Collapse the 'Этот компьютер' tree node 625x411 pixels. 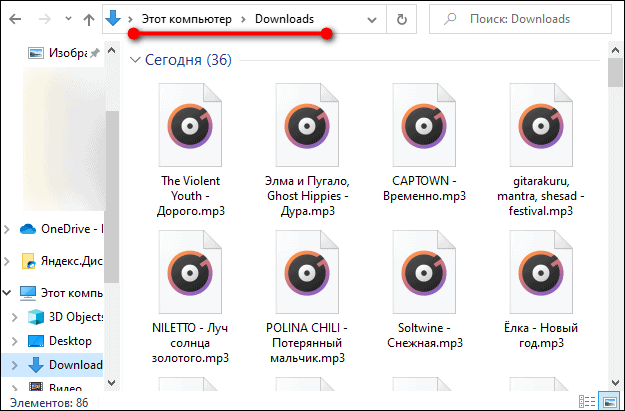pyautogui.click(x=7, y=293)
